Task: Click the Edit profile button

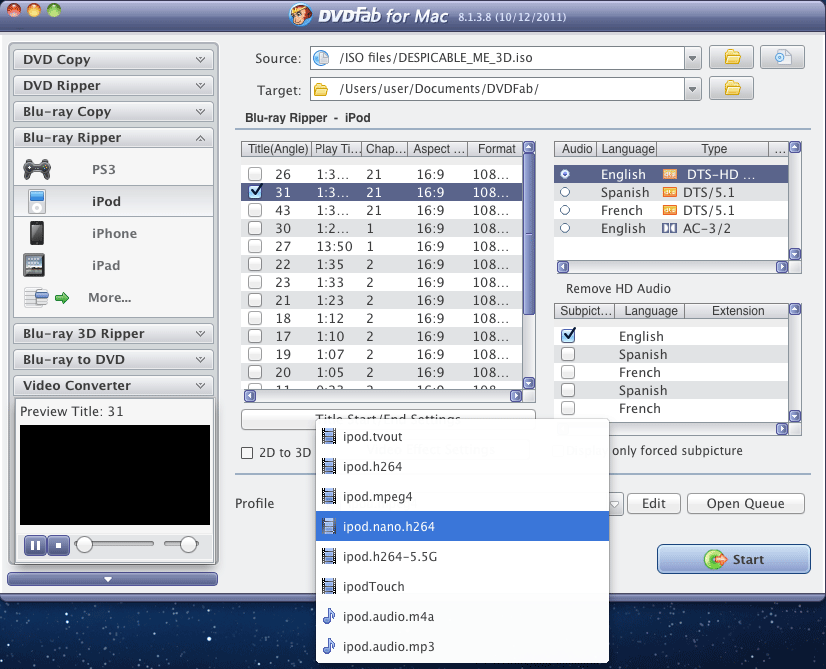Action: pyautogui.click(x=654, y=504)
